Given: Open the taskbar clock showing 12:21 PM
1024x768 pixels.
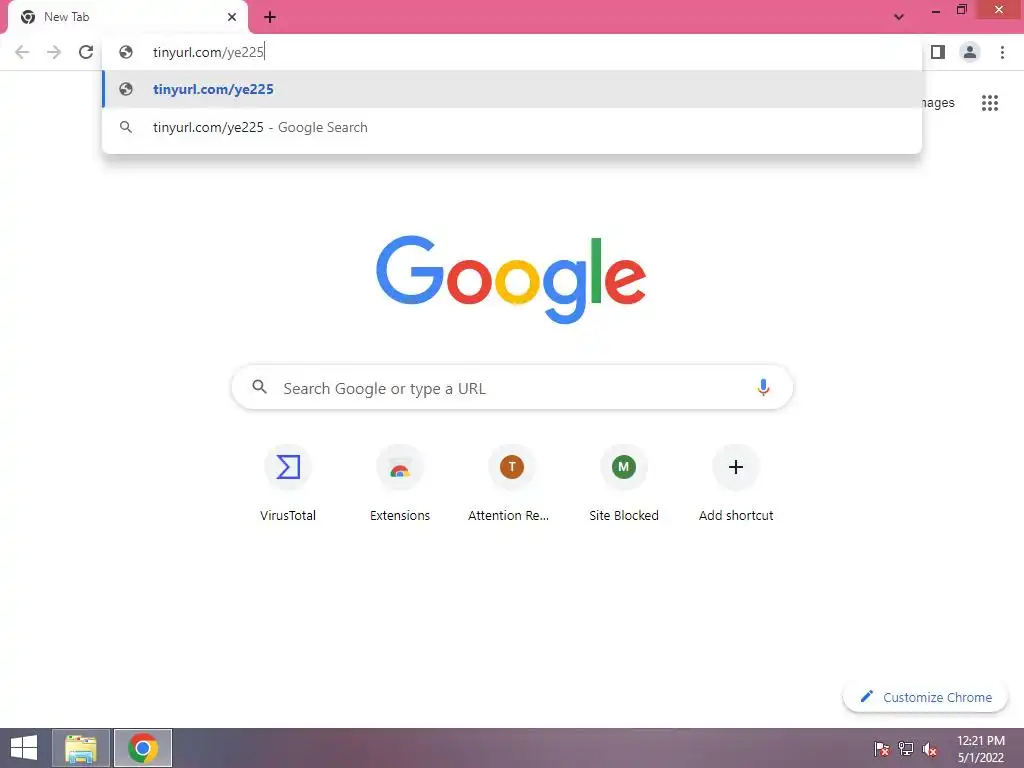Looking at the screenshot, I should 981,748.
